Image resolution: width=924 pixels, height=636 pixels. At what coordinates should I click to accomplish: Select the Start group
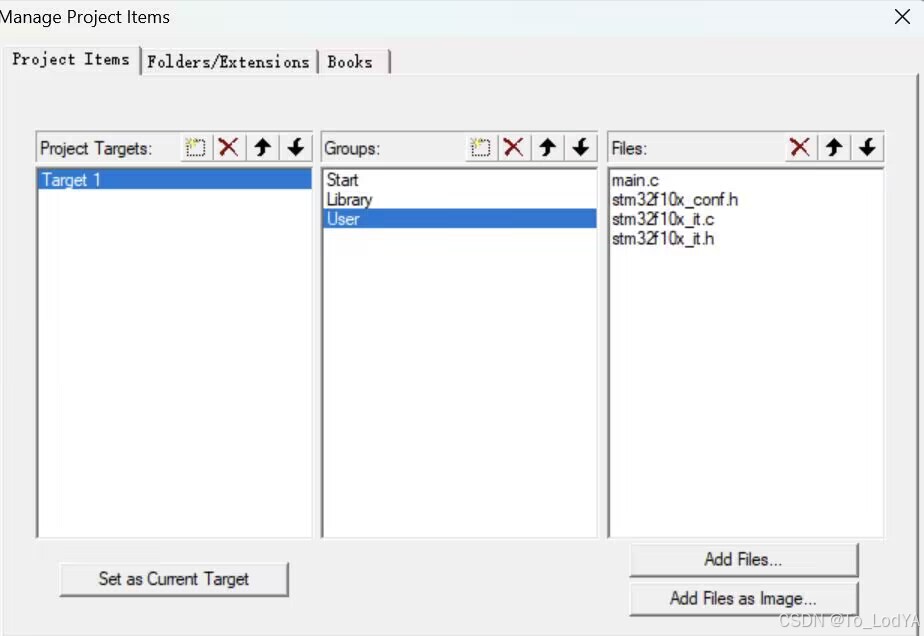point(460,180)
